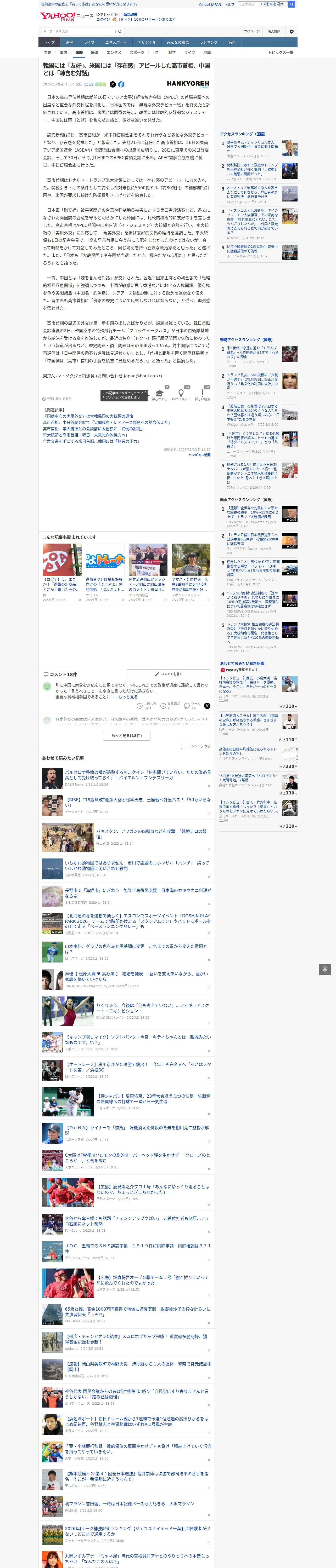Image resolution: width=336 pixels, height=1568 pixels.
Task: Click the news keyword input field
Action: coord(79,31)
